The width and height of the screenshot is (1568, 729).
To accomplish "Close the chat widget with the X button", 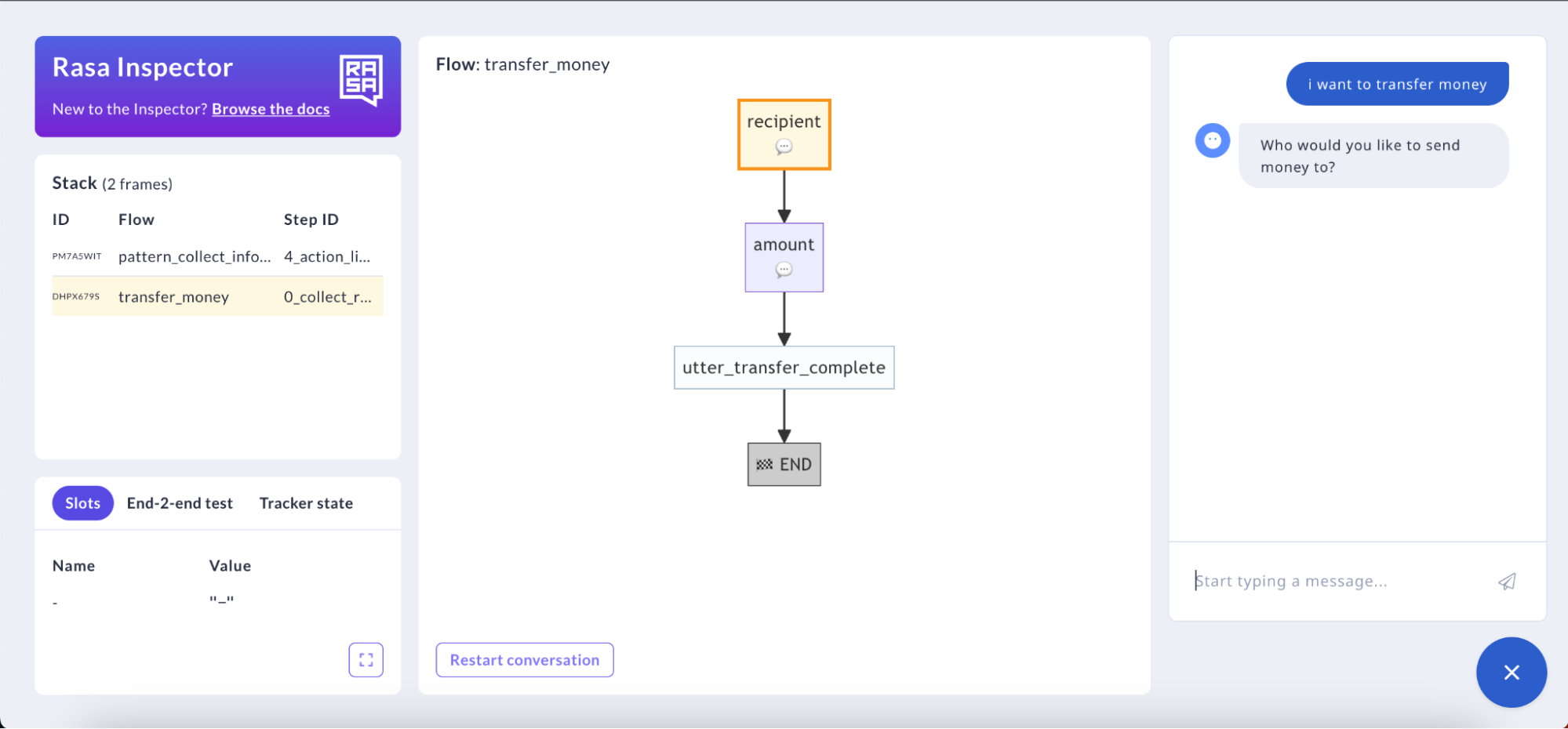I will (x=1511, y=673).
